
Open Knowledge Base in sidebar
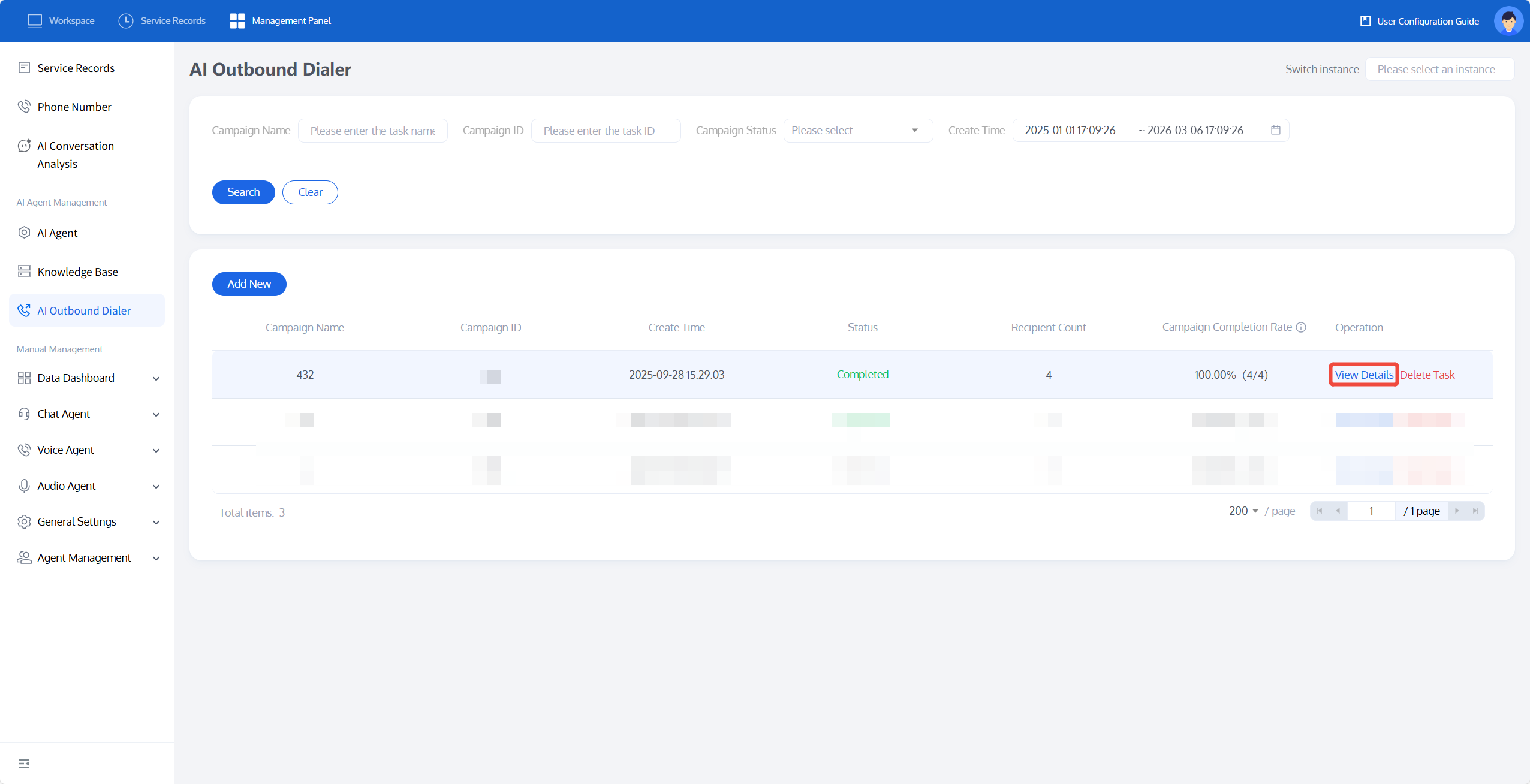coord(77,272)
